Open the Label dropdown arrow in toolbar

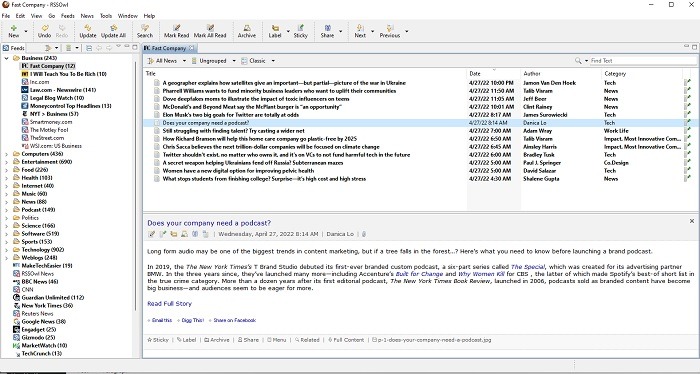(288, 31)
